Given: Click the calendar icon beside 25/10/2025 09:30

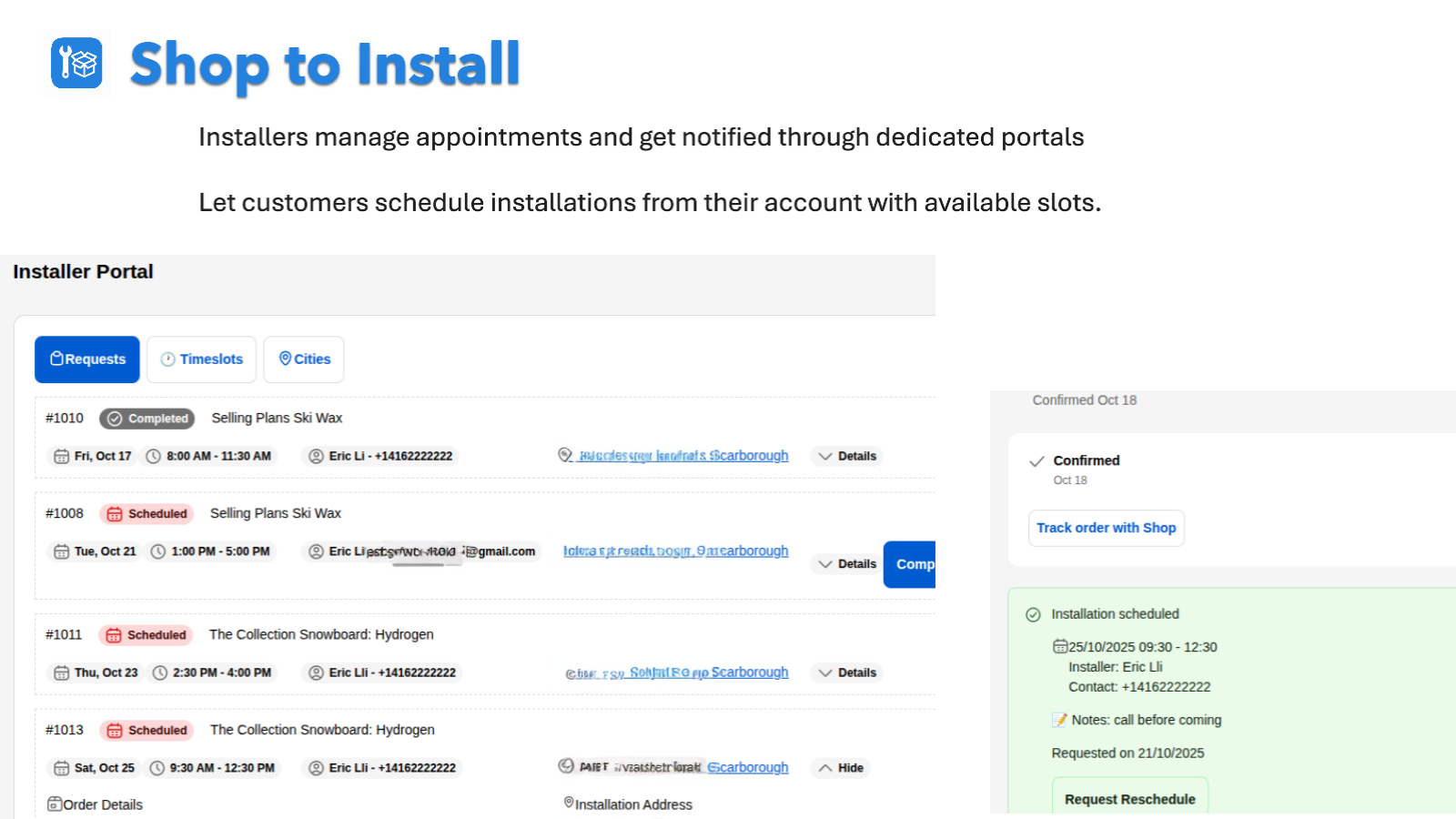Looking at the screenshot, I should 1060,646.
